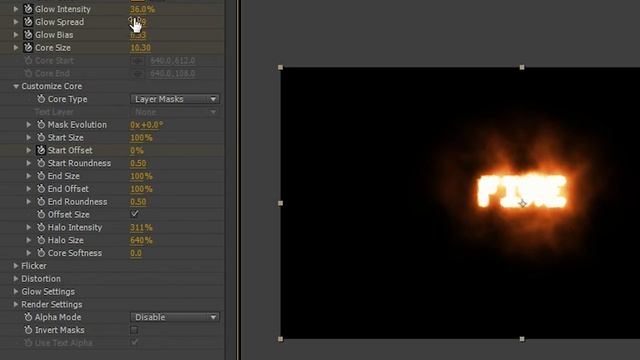Image resolution: width=640 pixels, height=360 pixels.
Task: Toggle the Glow Bias stopwatch
Action: pyautogui.click(x=28, y=35)
